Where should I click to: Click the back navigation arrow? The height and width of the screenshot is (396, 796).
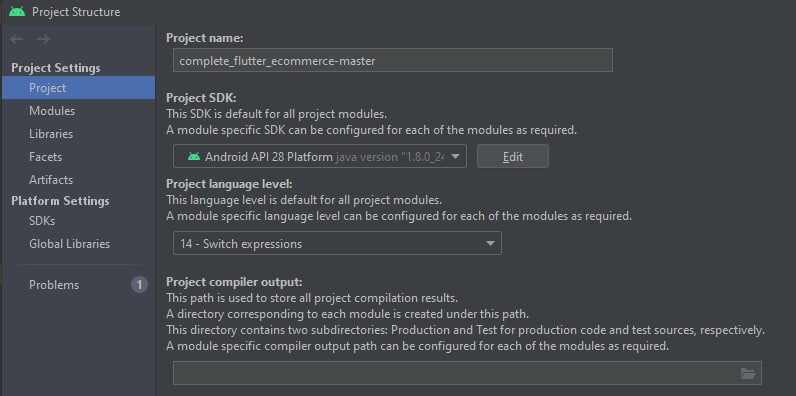point(17,39)
